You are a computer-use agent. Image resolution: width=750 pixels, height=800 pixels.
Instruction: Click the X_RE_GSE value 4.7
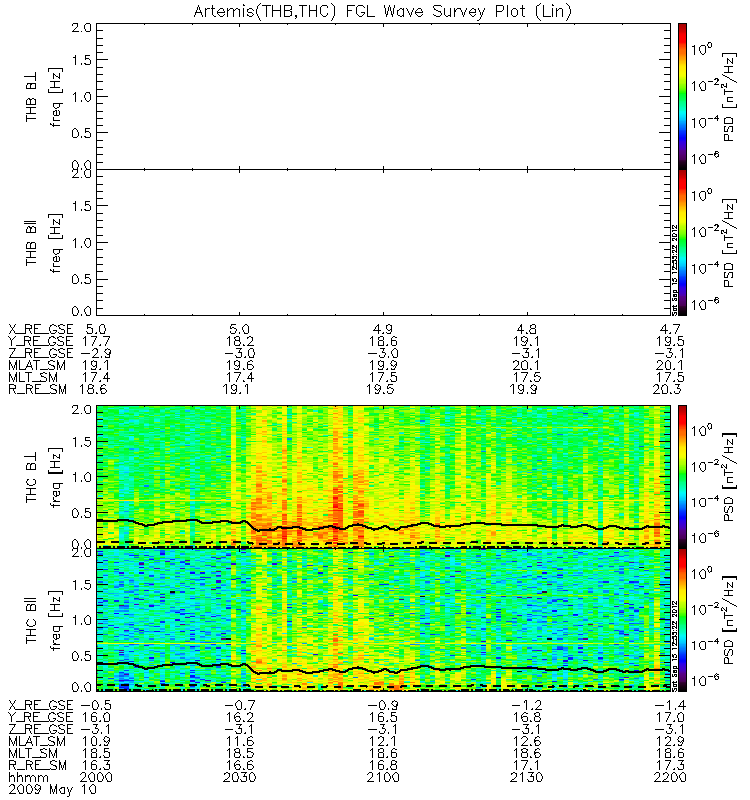[670, 329]
